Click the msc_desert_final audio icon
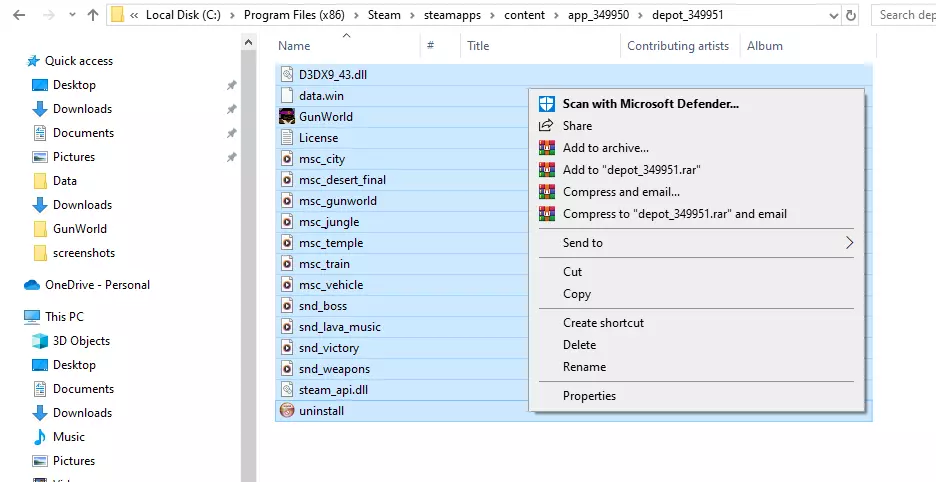The width and height of the screenshot is (936, 482). (287, 180)
